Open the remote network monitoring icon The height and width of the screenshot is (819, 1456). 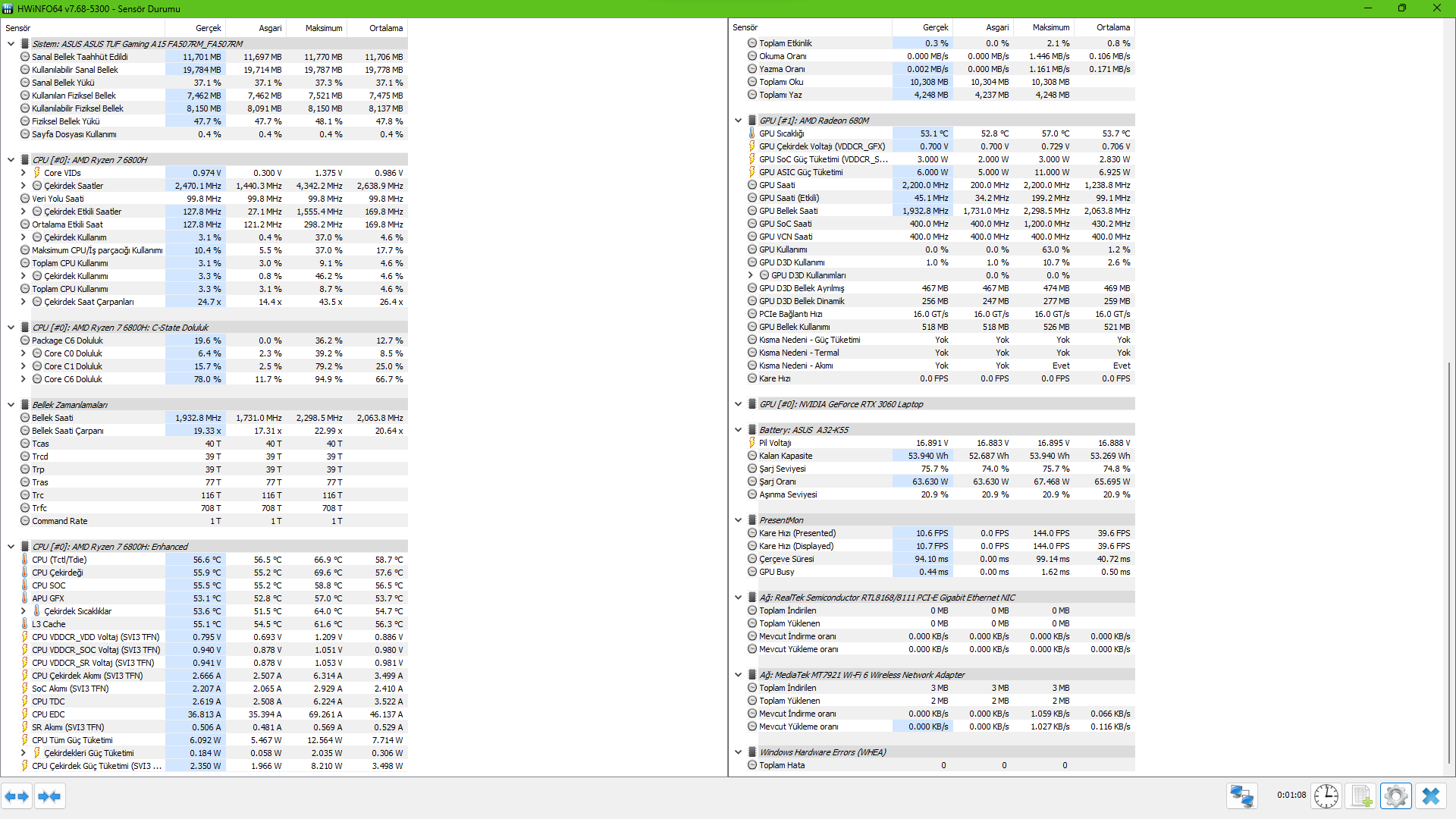tap(1241, 796)
